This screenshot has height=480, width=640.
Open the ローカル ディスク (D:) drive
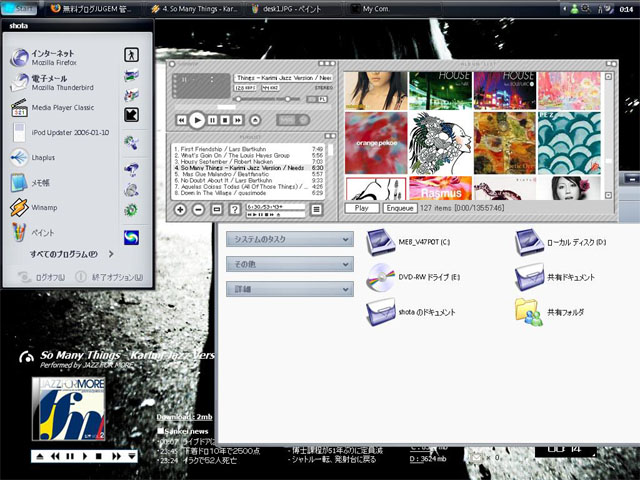point(560,242)
